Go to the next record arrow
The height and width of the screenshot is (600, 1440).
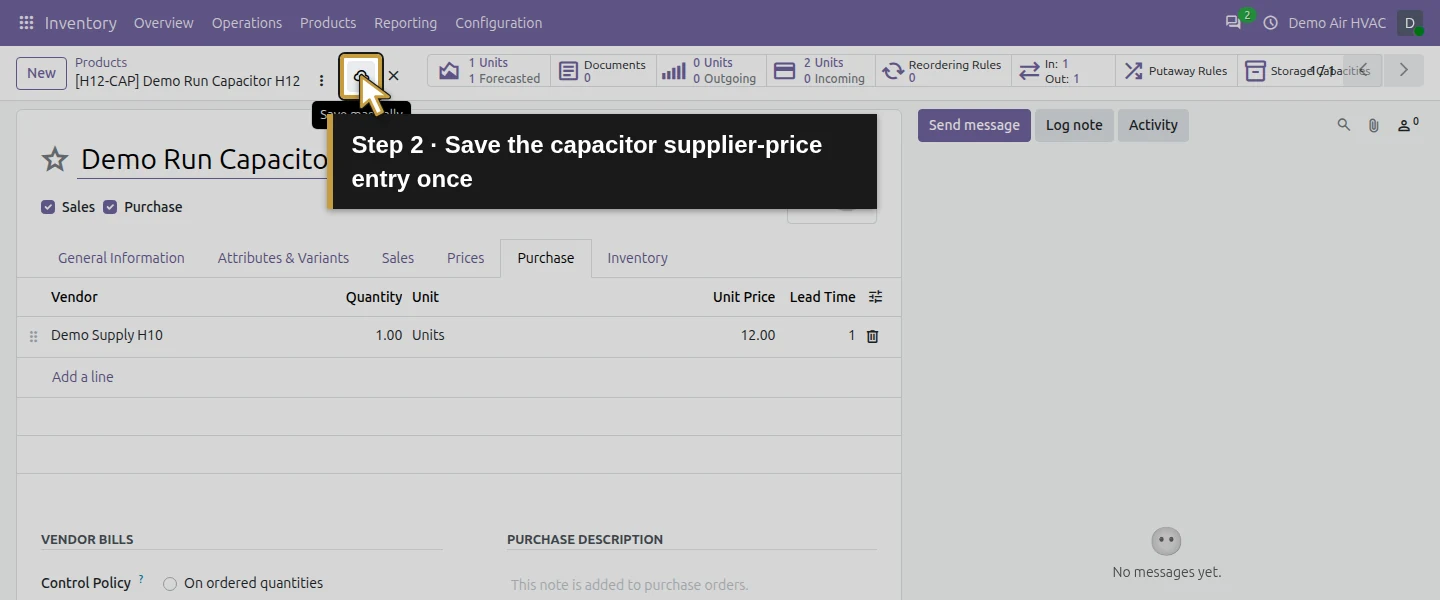click(1404, 70)
